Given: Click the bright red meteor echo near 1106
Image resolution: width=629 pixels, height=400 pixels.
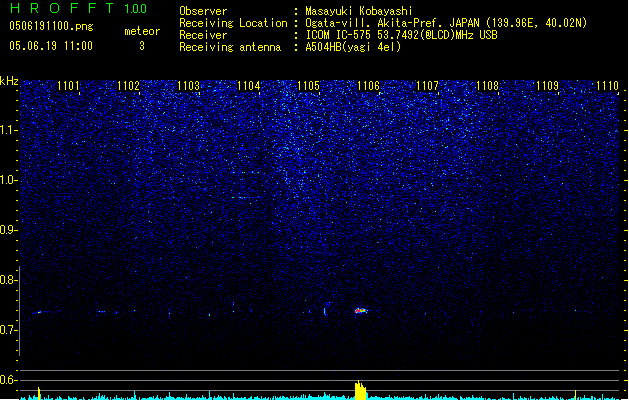Looking at the screenshot, I should (x=361, y=311).
